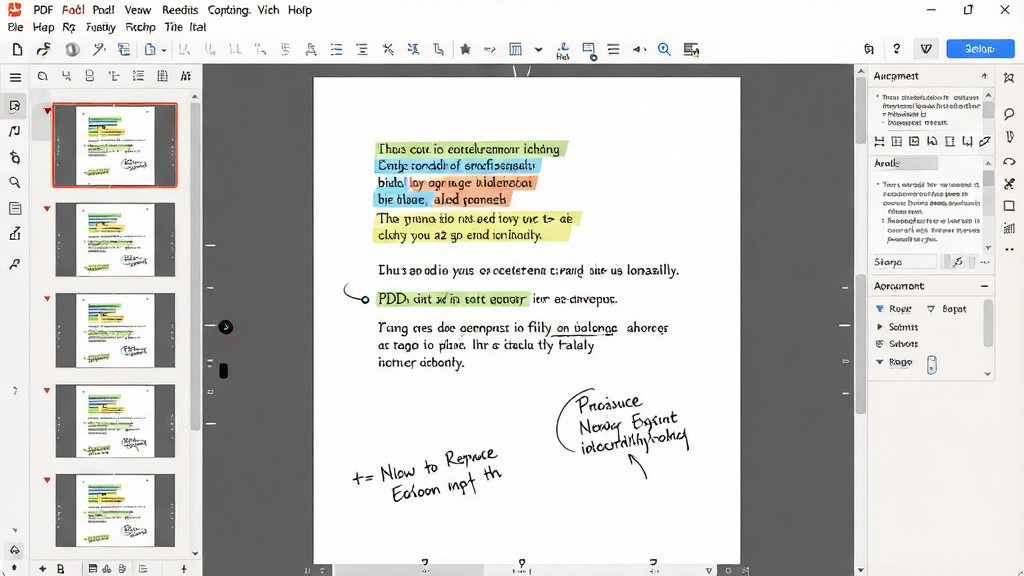
Task: Click the question mark help icon
Action: click(897, 49)
